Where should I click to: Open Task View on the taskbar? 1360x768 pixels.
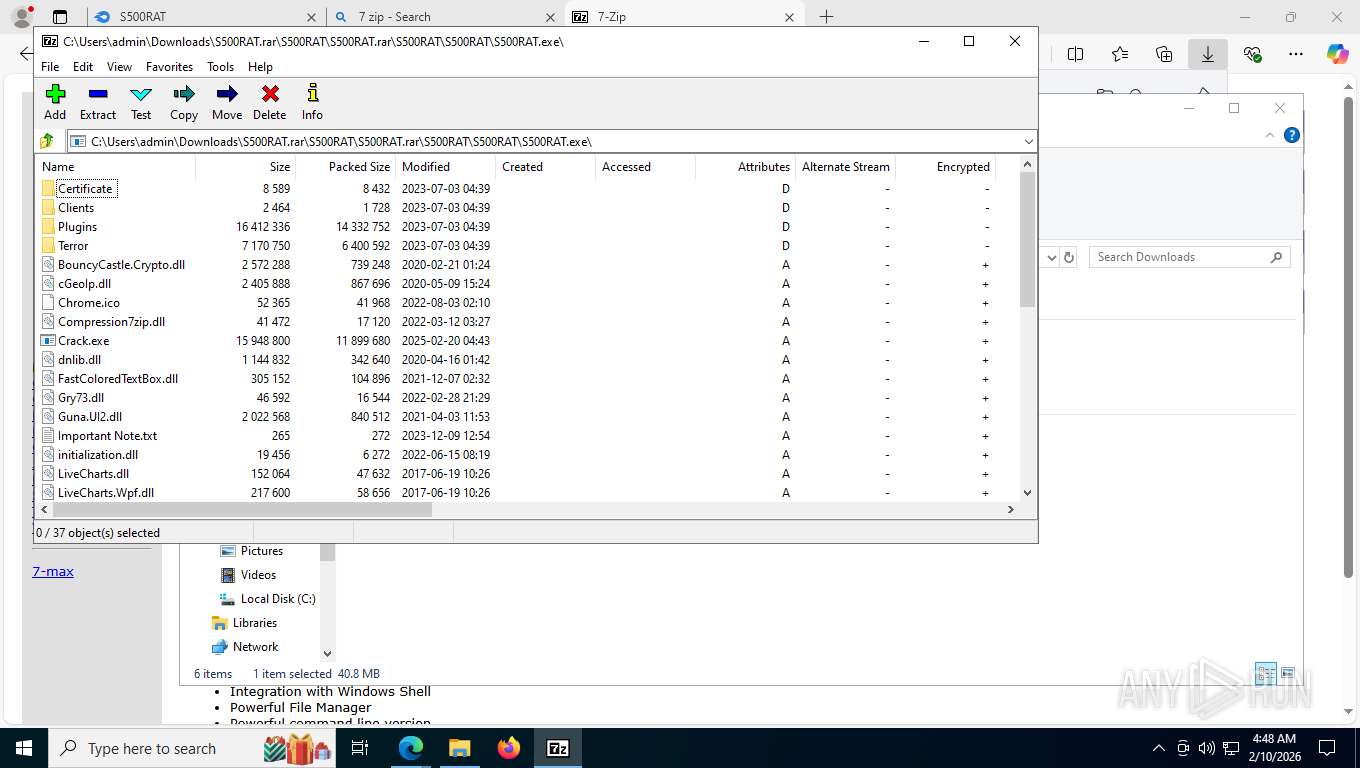click(x=360, y=748)
